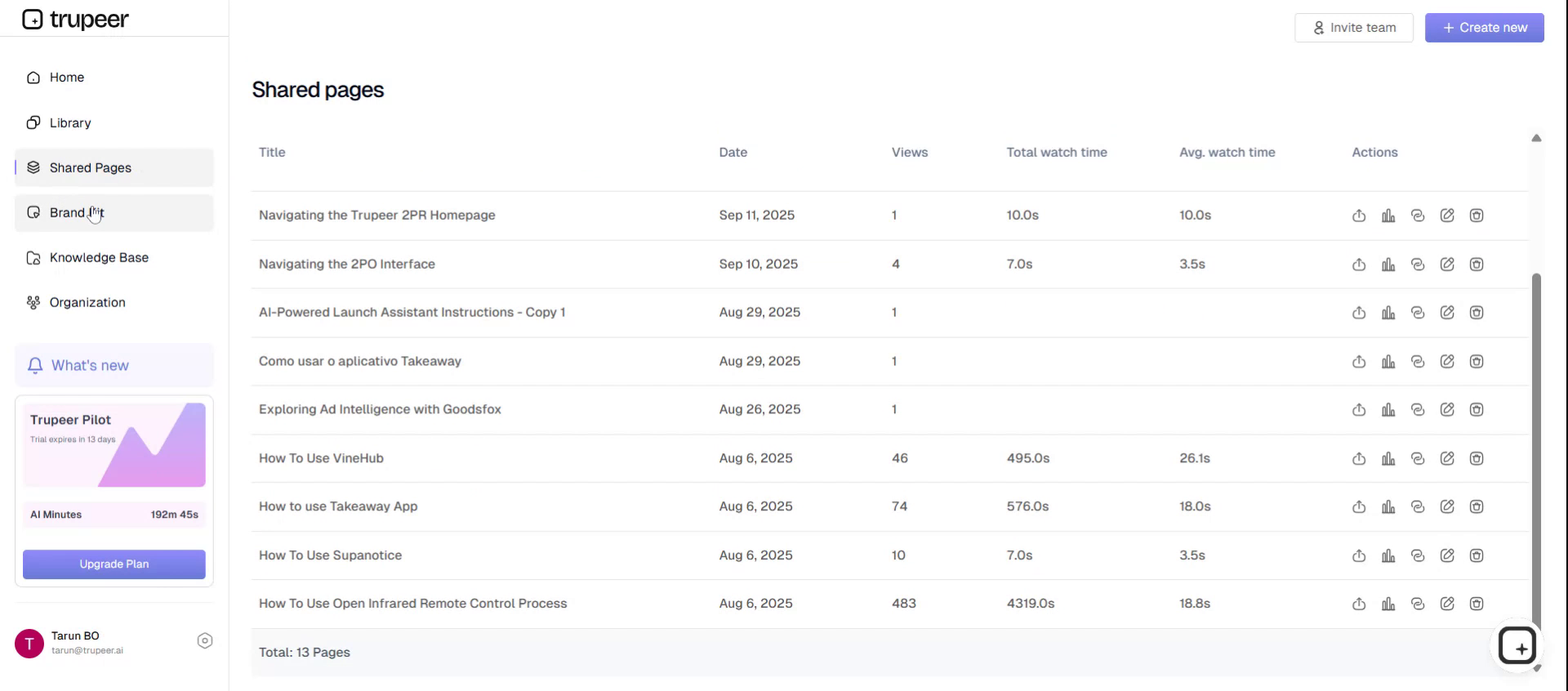
Task: Open the How To Use Supanotice title
Action: click(x=330, y=555)
